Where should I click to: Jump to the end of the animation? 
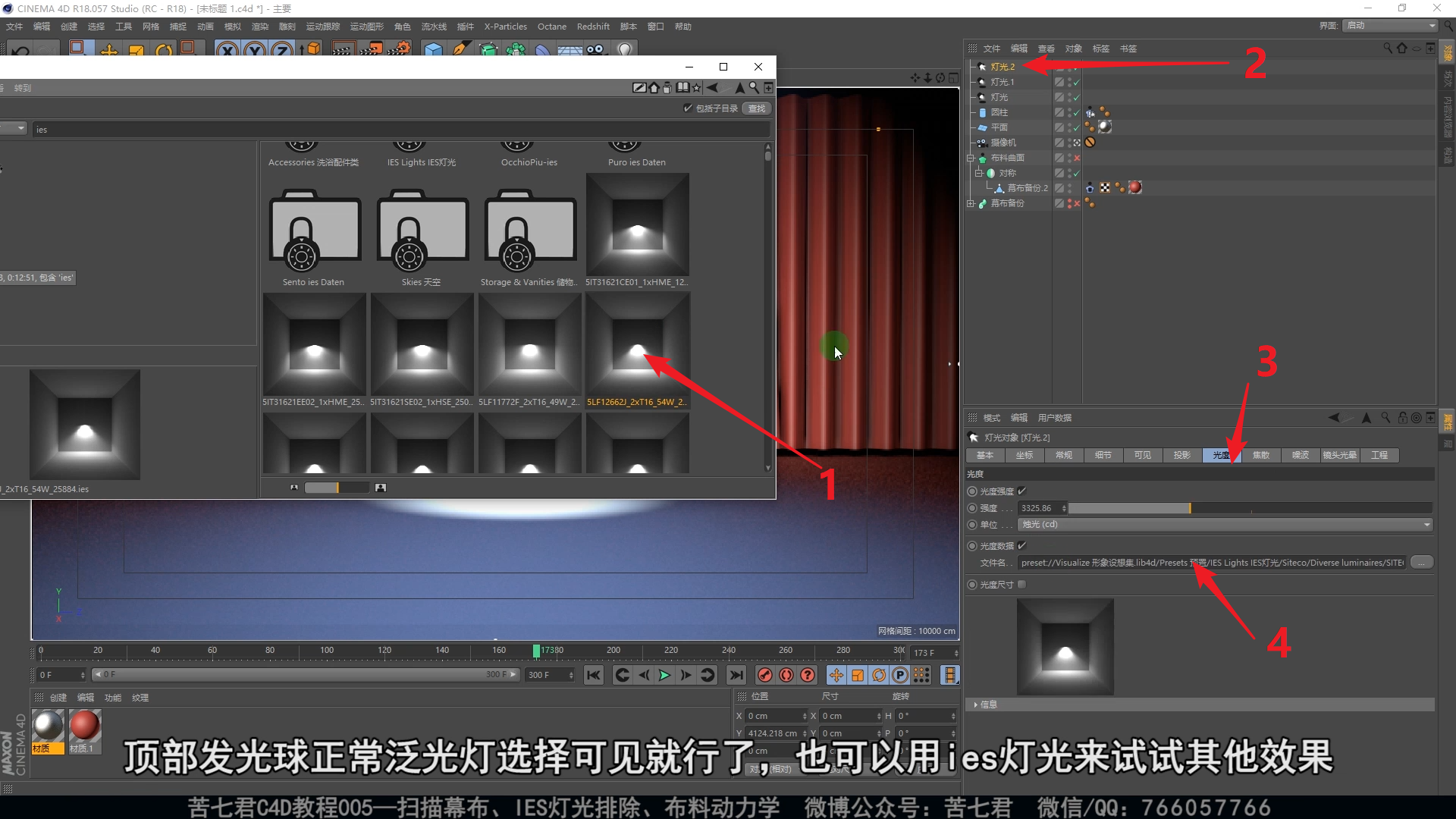coord(736,675)
